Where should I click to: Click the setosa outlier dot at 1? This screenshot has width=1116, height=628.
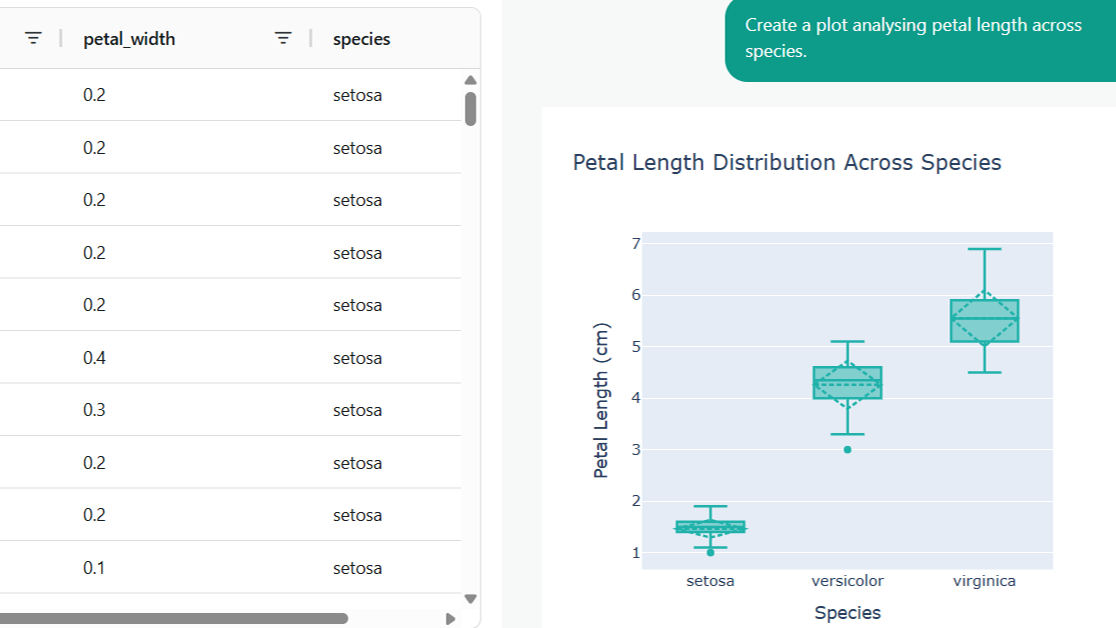click(711, 552)
